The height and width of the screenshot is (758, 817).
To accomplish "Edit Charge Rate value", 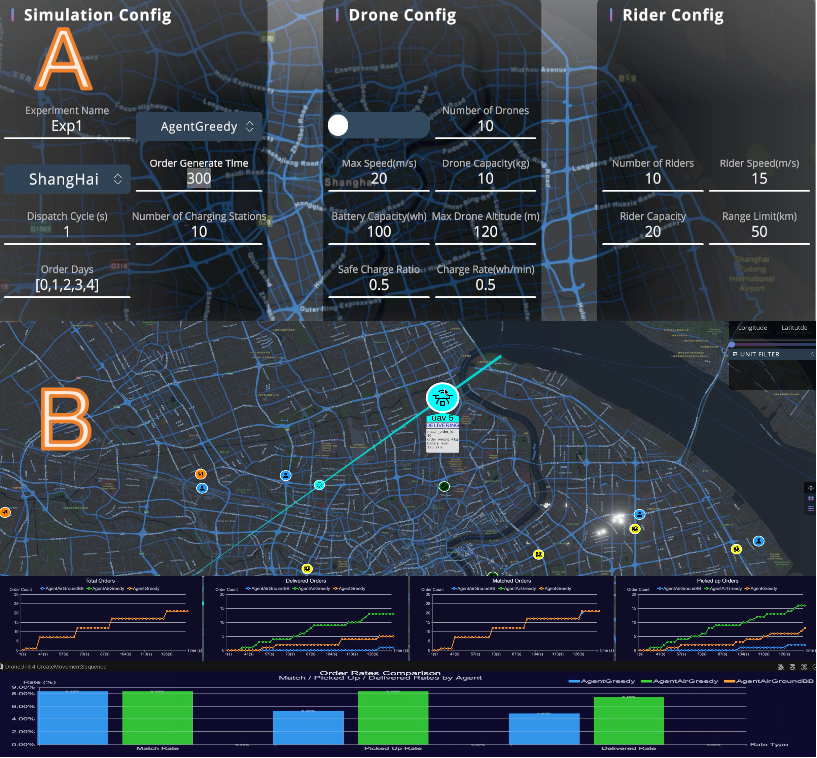I will tap(485, 285).
